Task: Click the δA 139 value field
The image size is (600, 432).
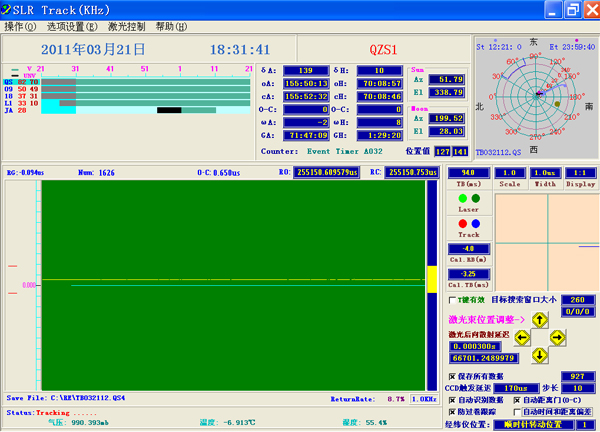Action: pos(306,71)
